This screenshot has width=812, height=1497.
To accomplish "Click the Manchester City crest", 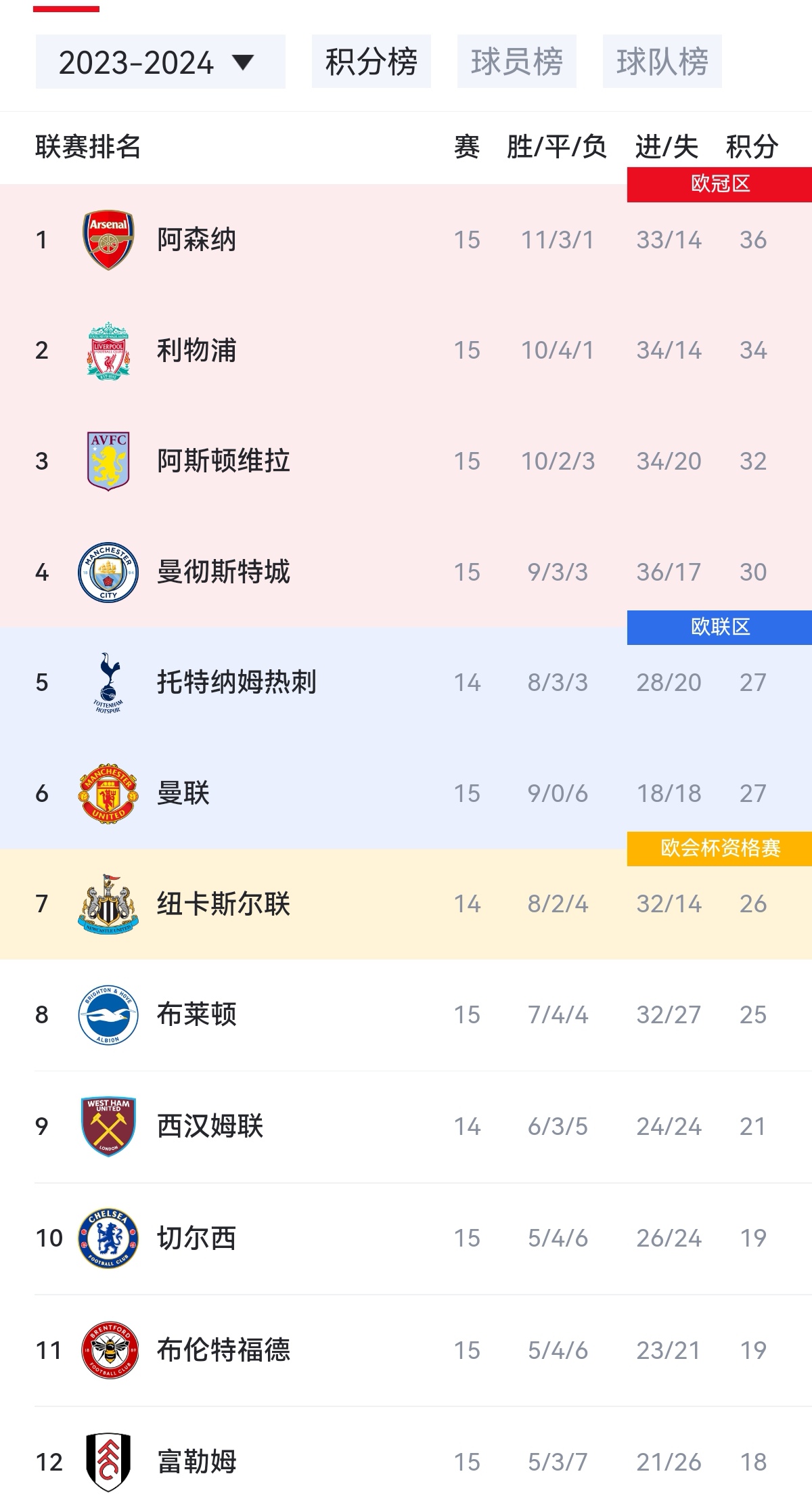I will (x=107, y=572).
